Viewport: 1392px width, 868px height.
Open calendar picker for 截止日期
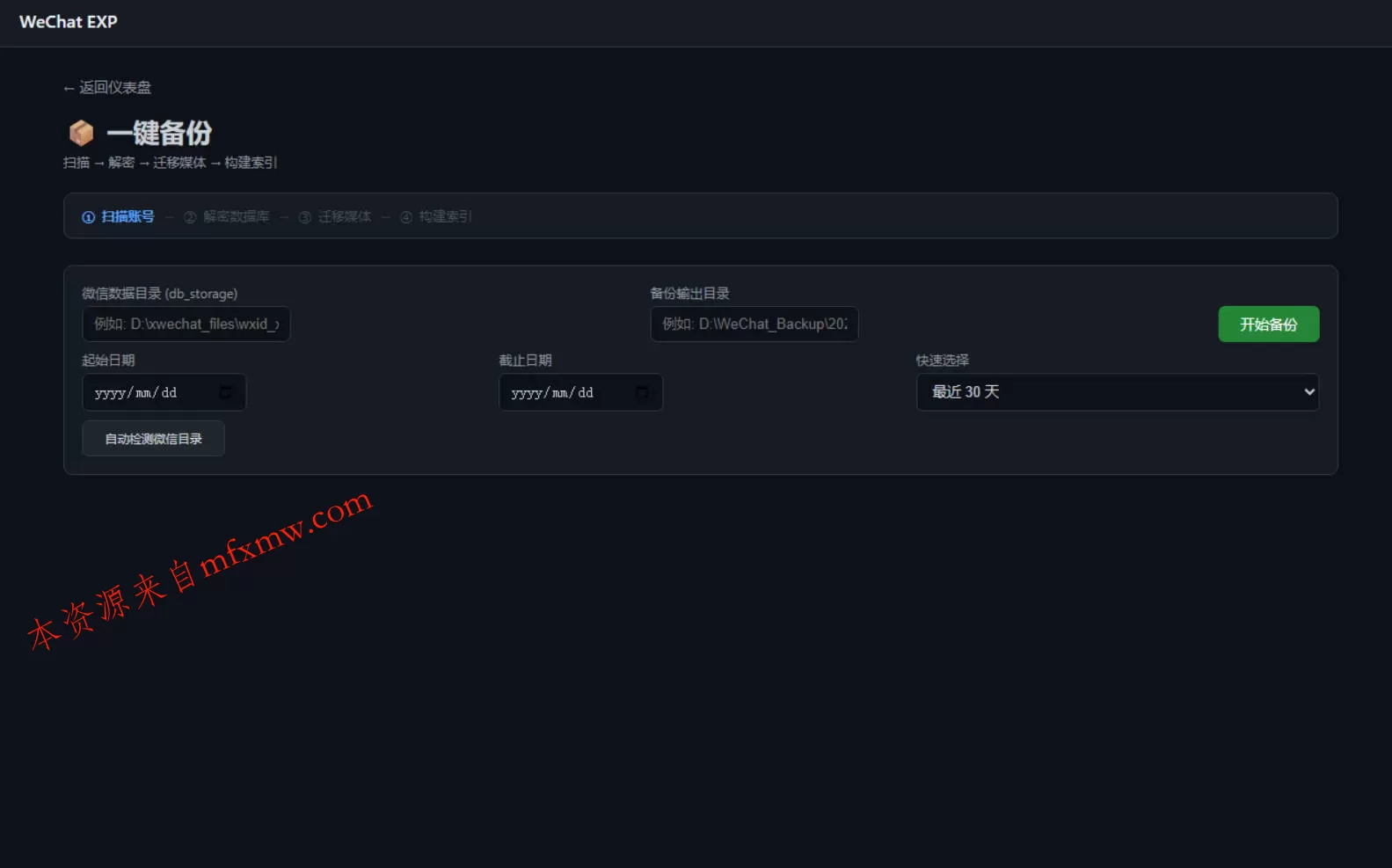coord(643,392)
